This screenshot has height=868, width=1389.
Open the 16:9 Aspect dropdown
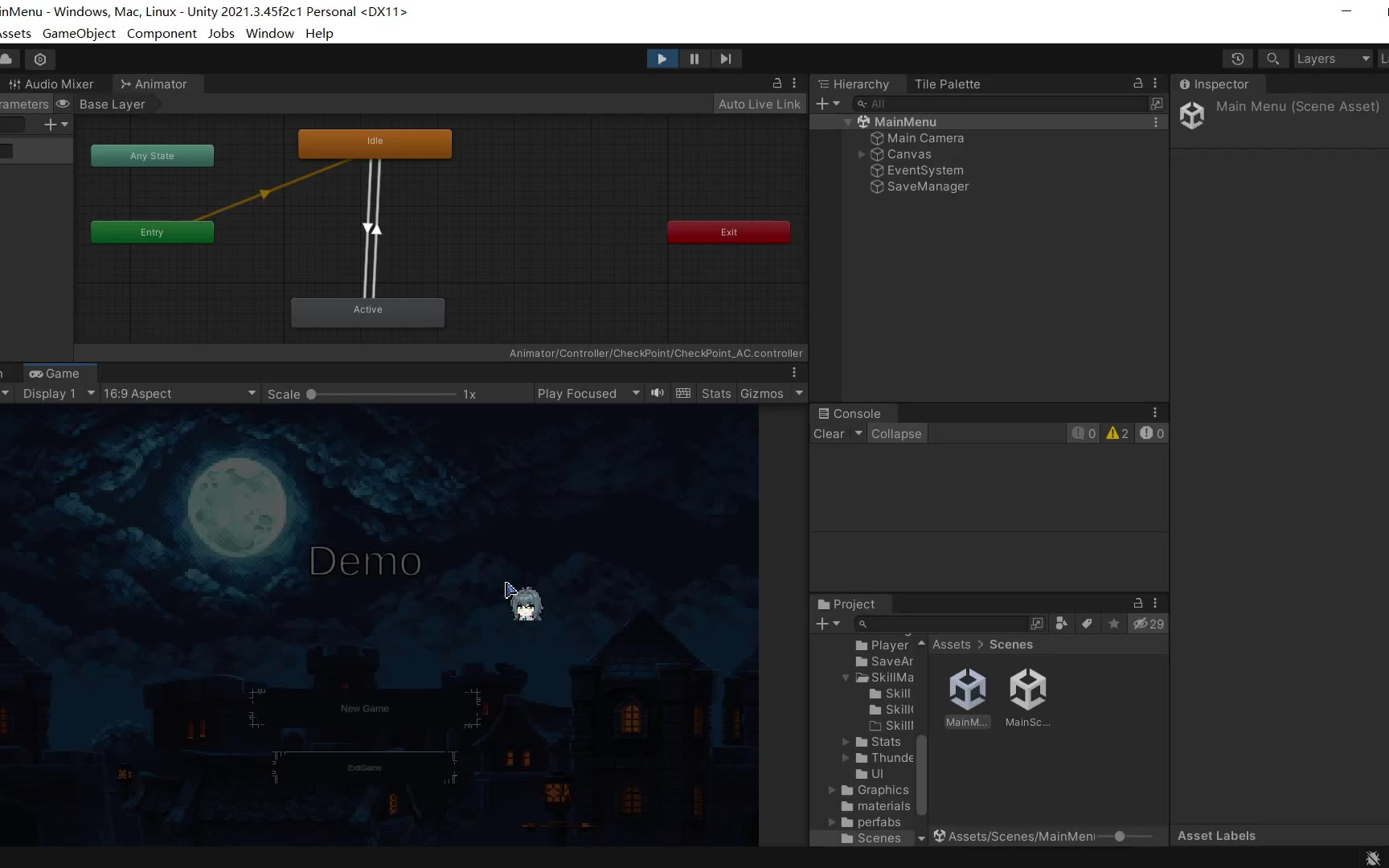pos(179,393)
